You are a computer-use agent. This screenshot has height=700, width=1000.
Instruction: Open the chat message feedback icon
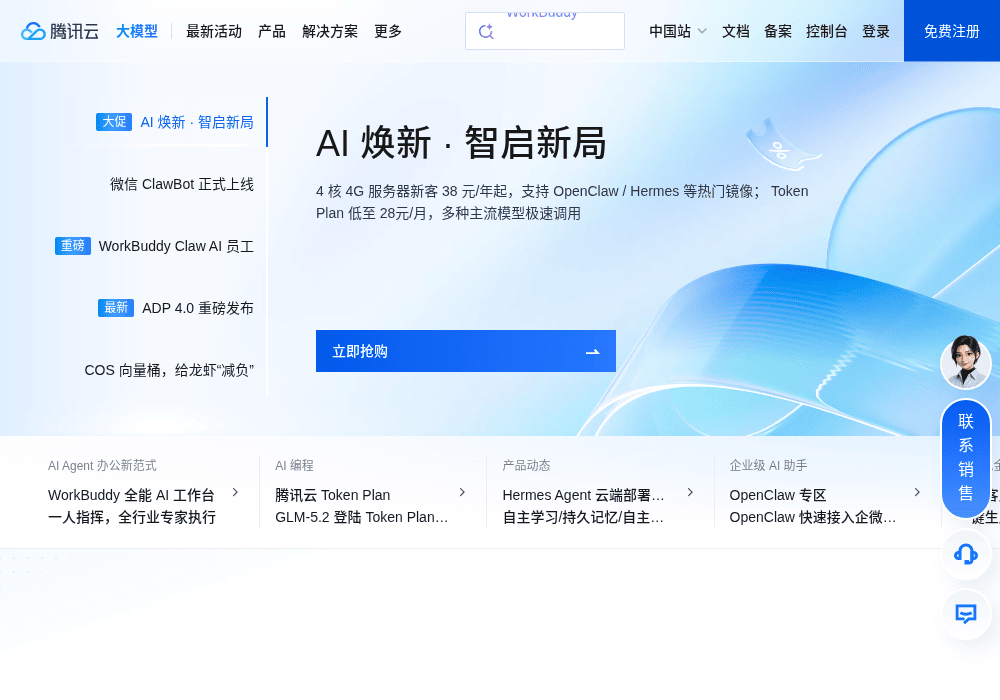[966, 614]
